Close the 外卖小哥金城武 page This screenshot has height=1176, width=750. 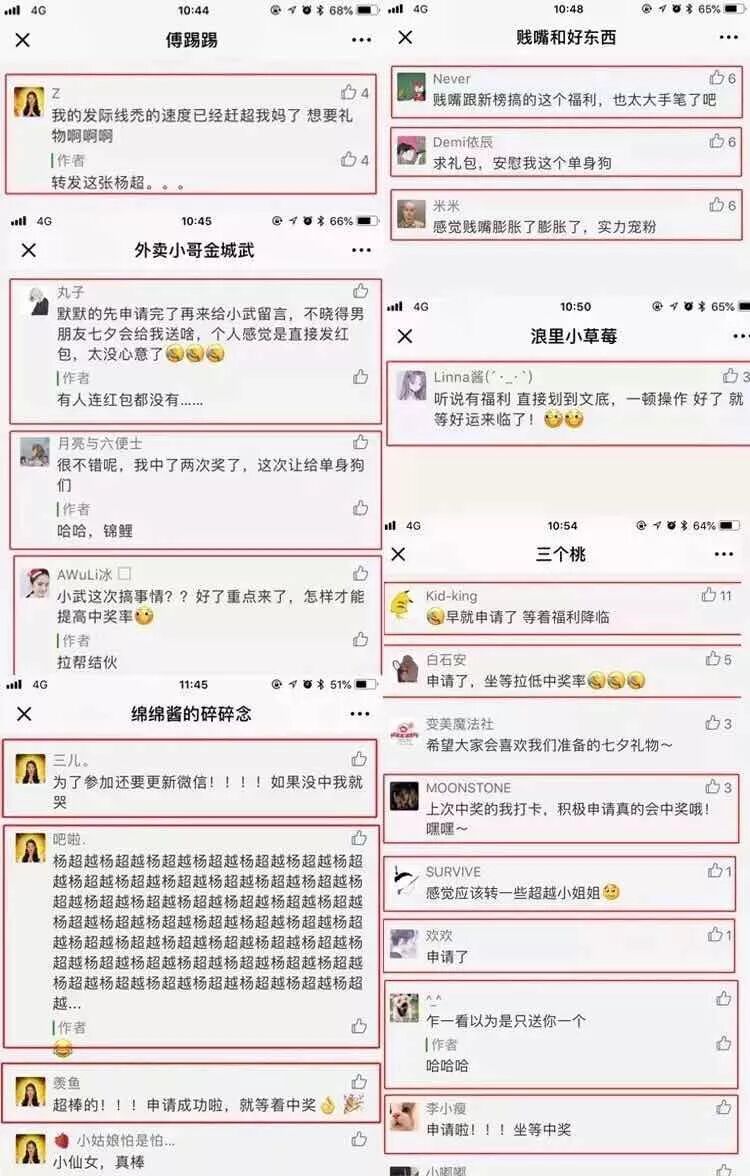pyautogui.click(x=28, y=250)
